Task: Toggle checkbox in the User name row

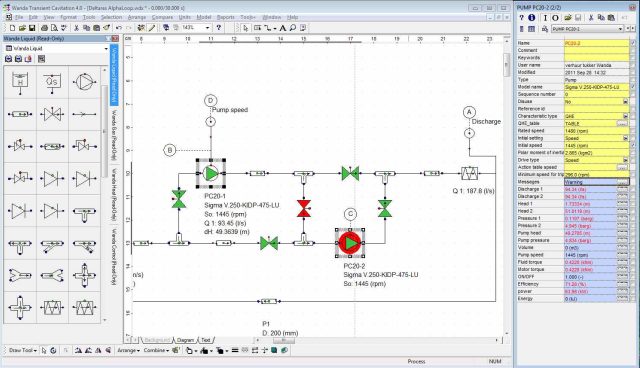Action: point(633,65)
